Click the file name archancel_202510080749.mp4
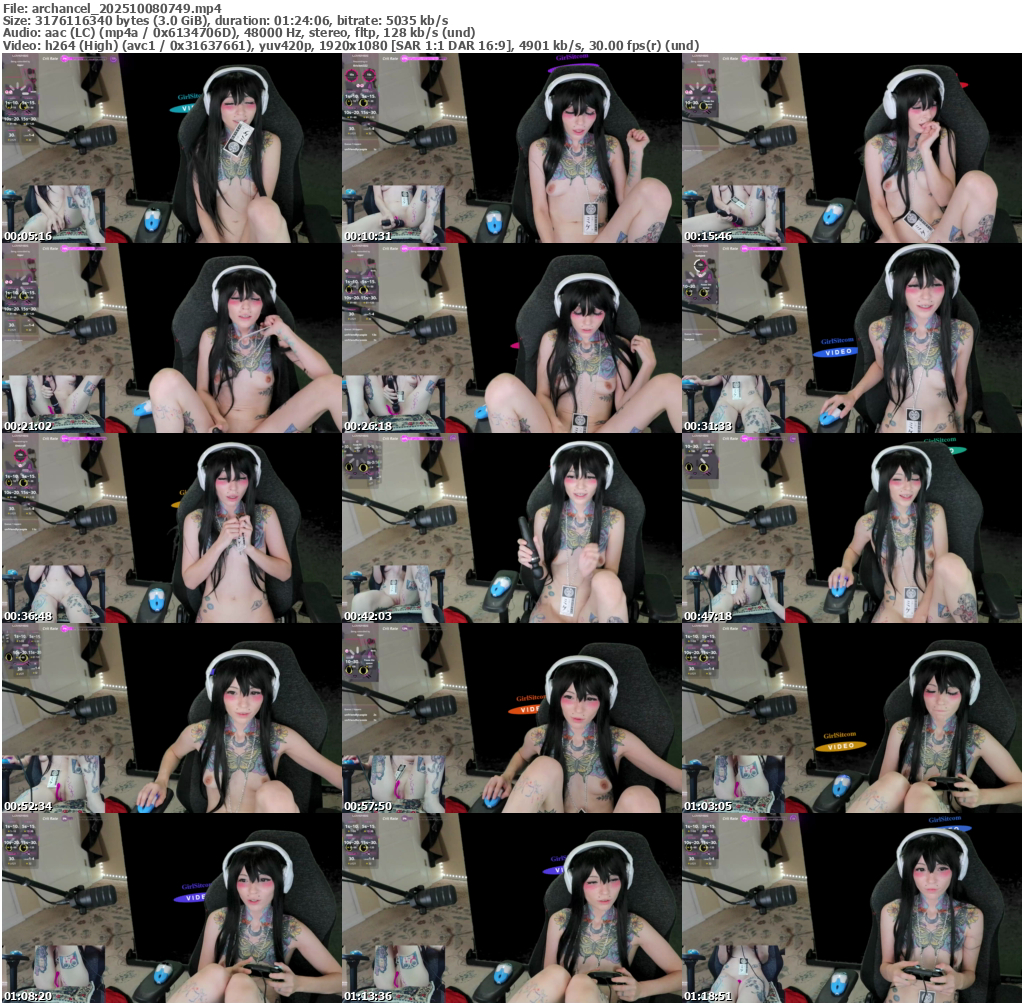Viewport: 1024px width, 1003px height. 127,8
